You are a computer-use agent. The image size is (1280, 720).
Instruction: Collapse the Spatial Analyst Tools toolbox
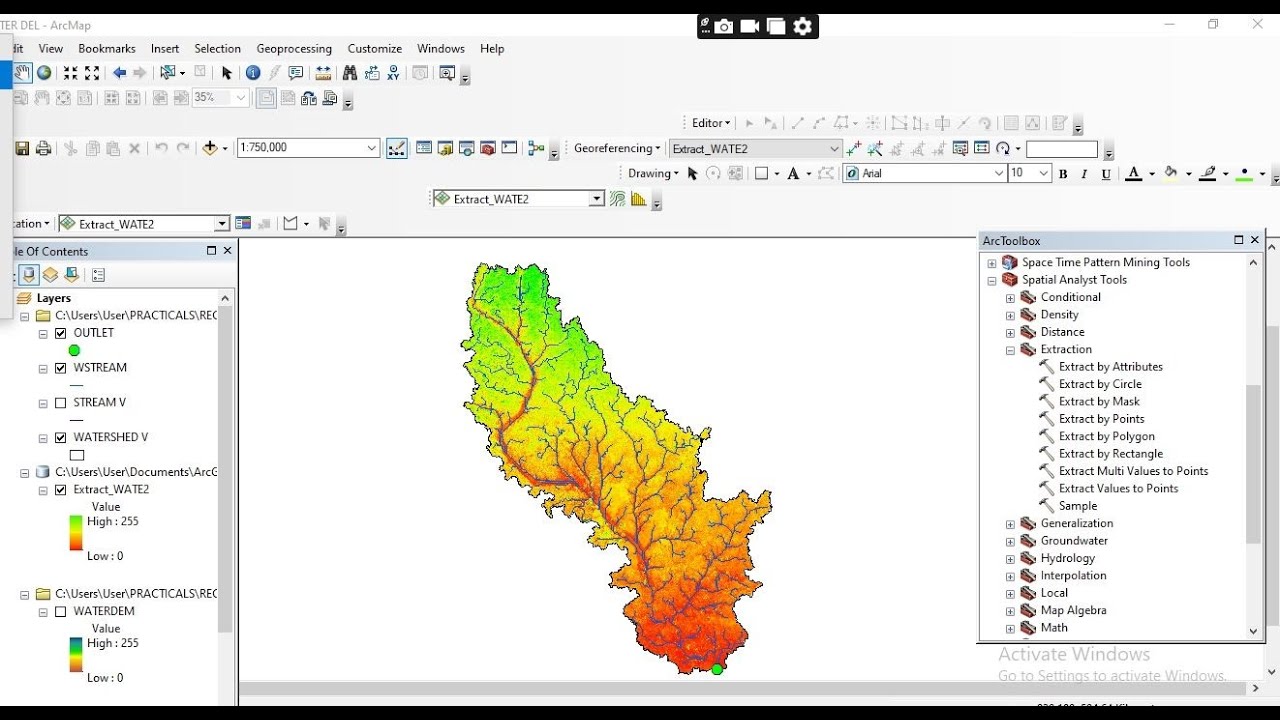(x=992, y=281)
